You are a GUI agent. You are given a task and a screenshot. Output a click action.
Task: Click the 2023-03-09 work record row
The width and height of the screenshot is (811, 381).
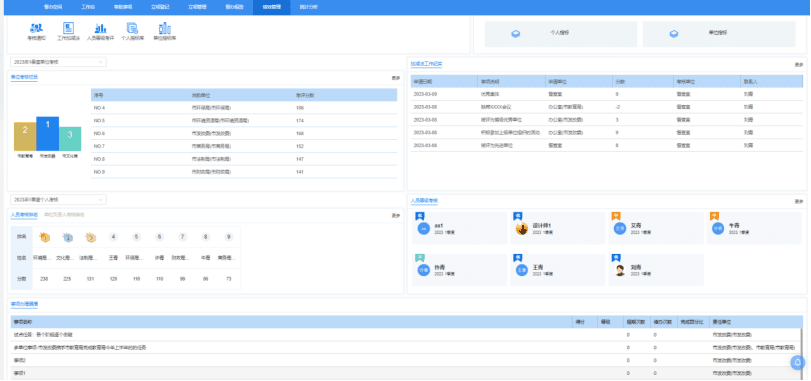[607, 94]
